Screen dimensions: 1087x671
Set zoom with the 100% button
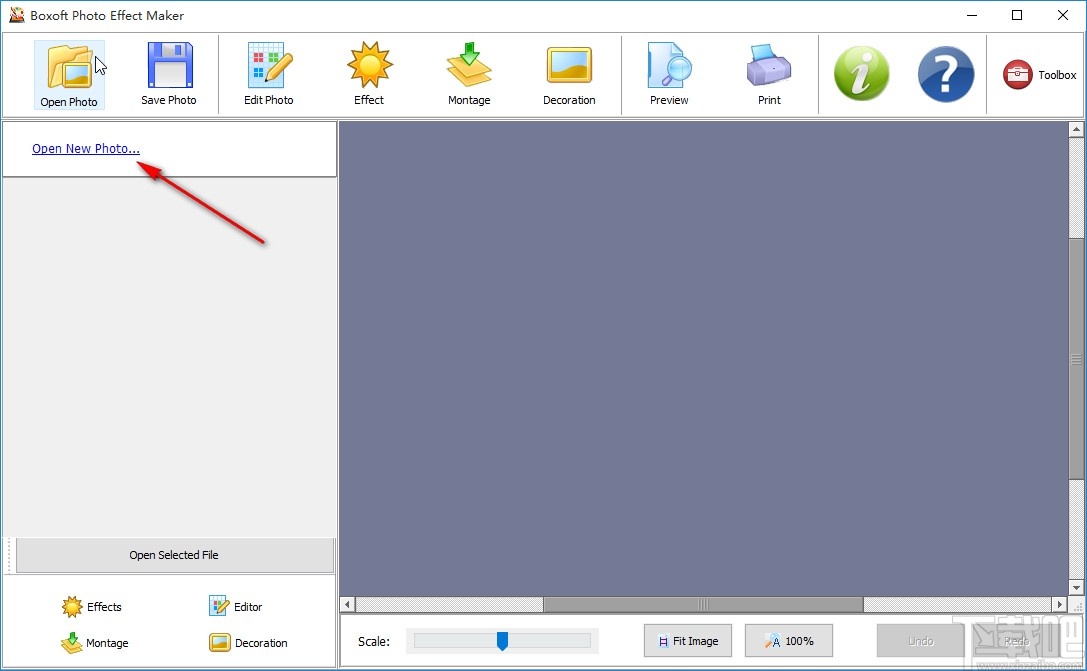pyautogui.click(x=789, y=641)
